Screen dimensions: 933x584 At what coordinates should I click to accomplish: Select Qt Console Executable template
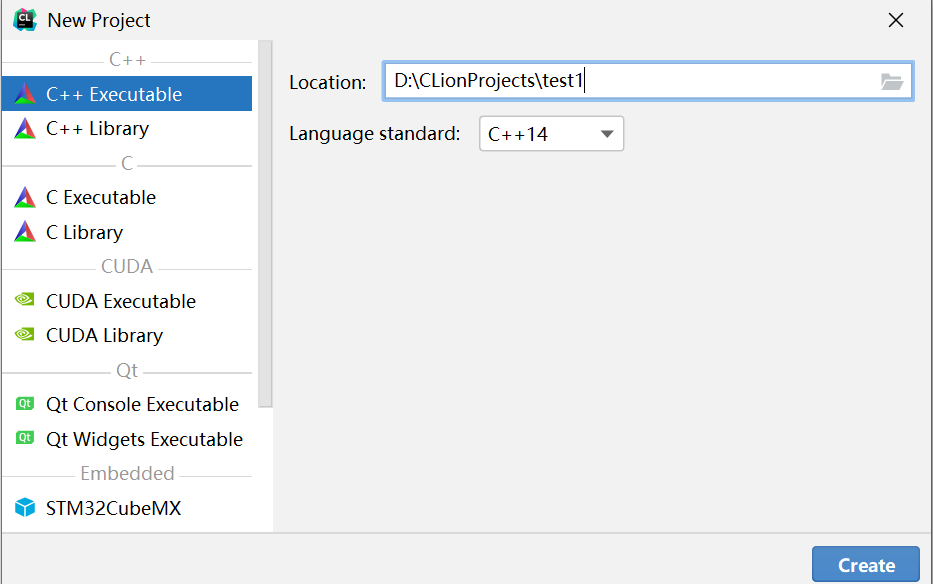[127, 404]
